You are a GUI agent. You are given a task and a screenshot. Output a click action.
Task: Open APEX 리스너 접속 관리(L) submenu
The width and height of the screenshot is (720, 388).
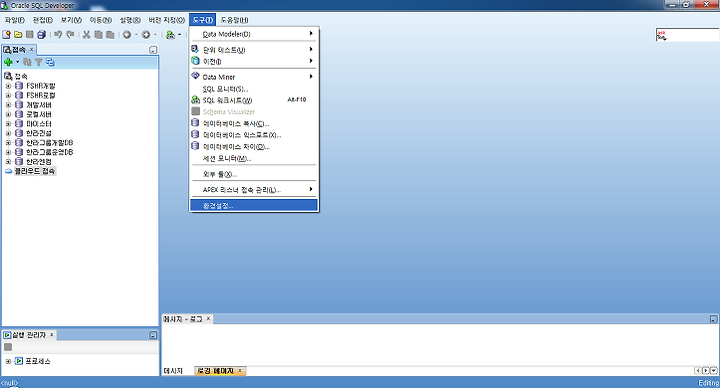254,190
